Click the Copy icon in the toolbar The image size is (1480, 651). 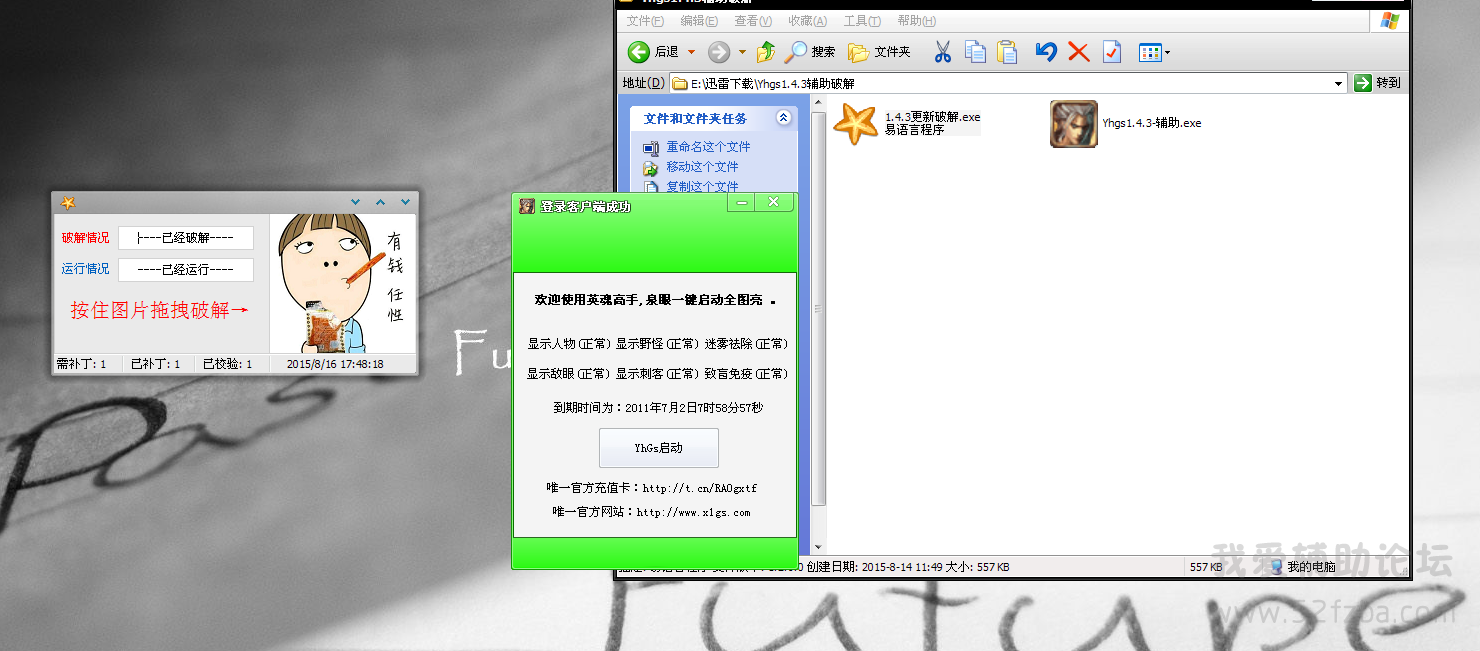(975, 52)
